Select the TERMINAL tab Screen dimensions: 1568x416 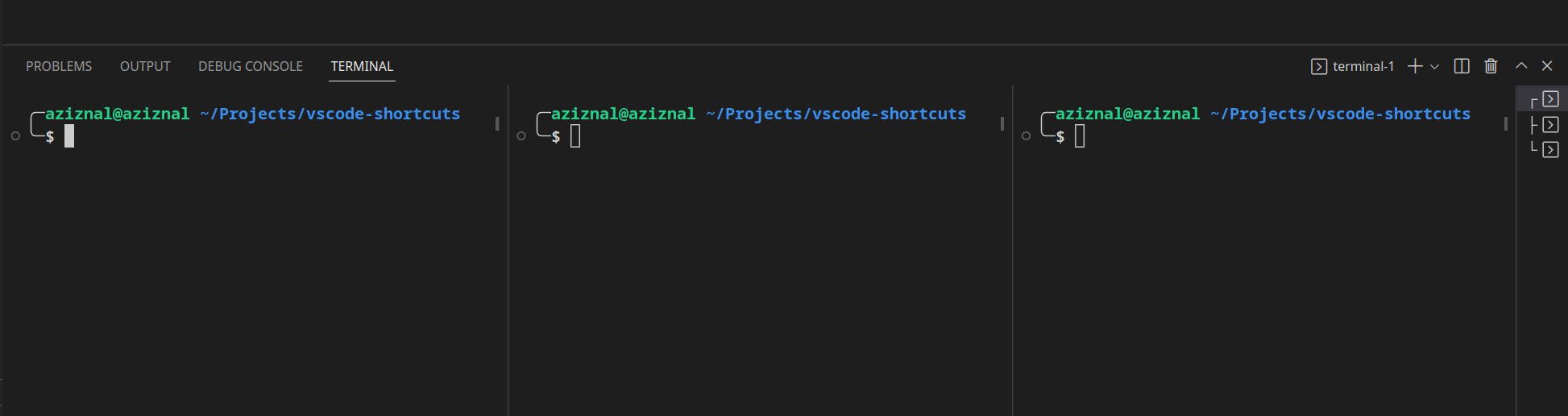[362, 66]
